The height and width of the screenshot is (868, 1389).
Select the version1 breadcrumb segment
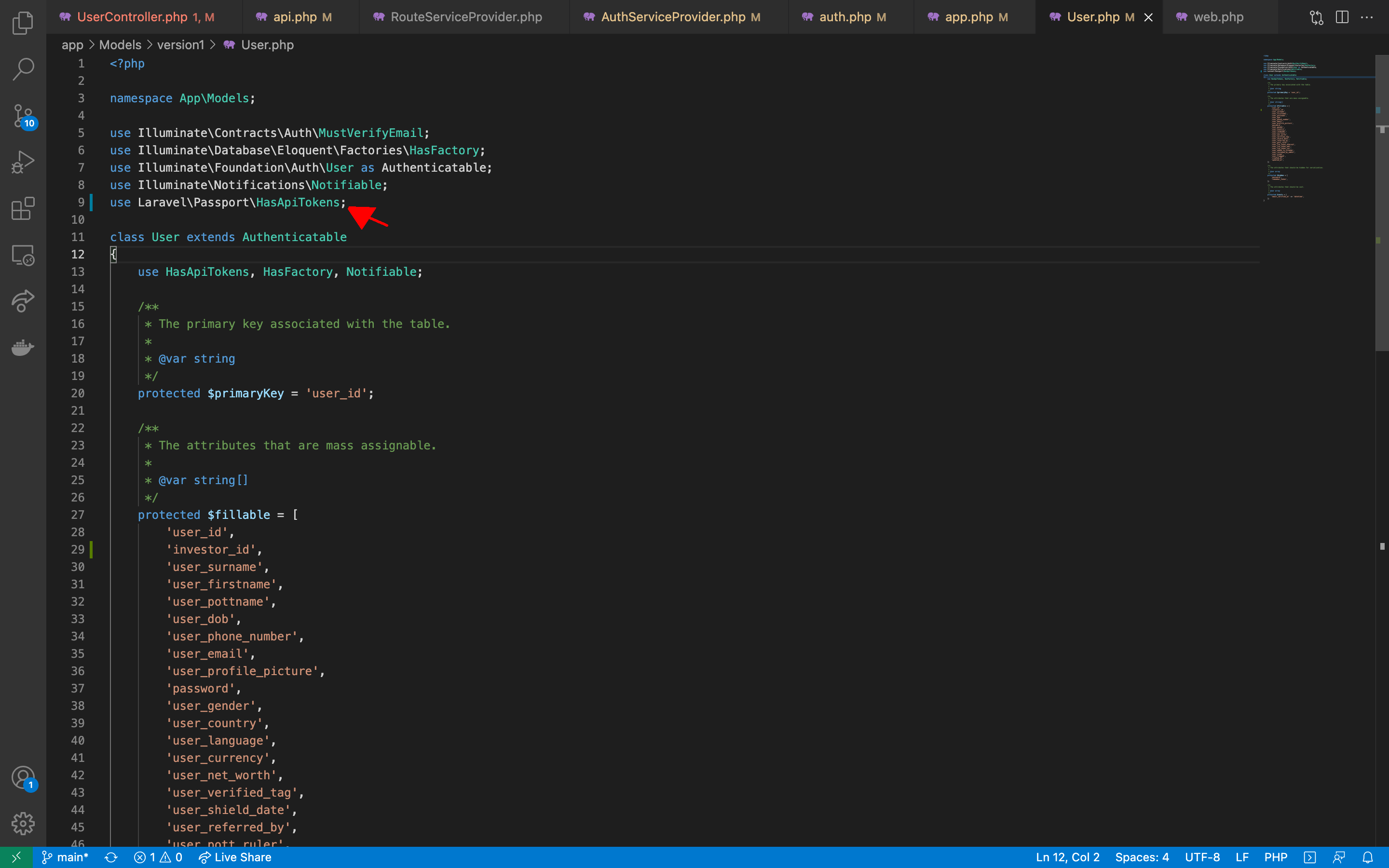(181, 45)
